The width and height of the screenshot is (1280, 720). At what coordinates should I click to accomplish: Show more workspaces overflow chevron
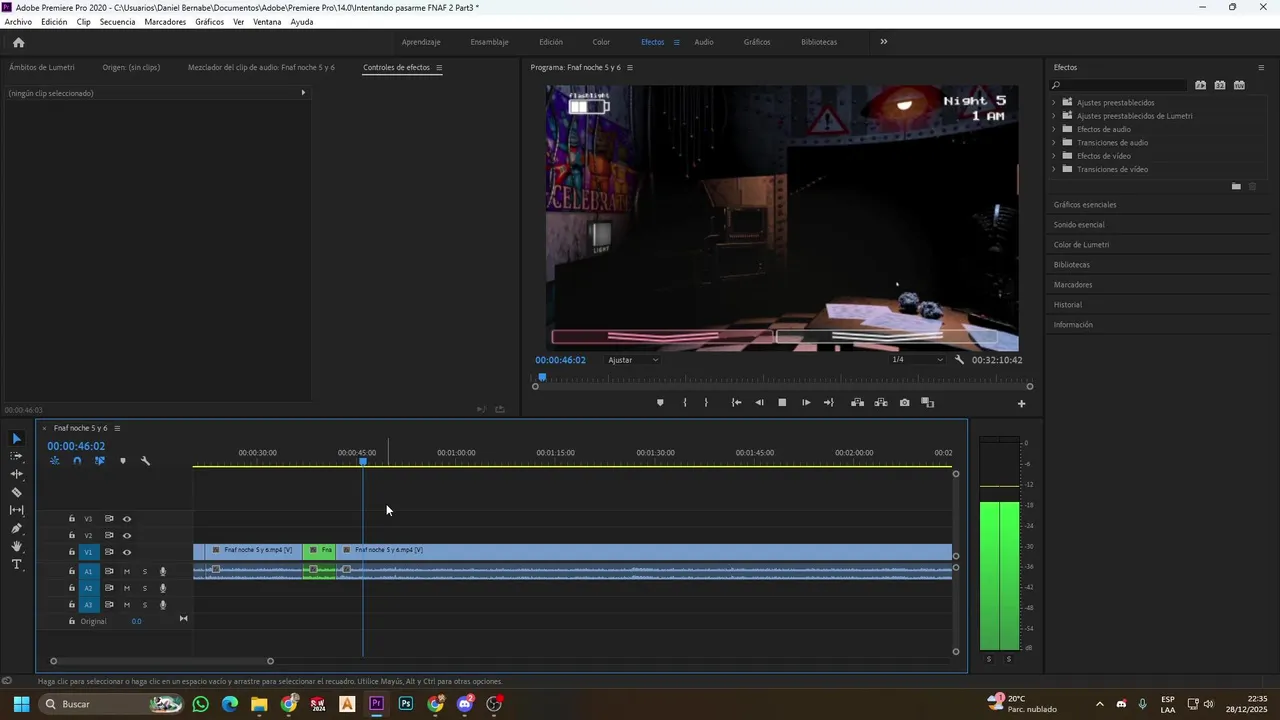click(883, 42)
